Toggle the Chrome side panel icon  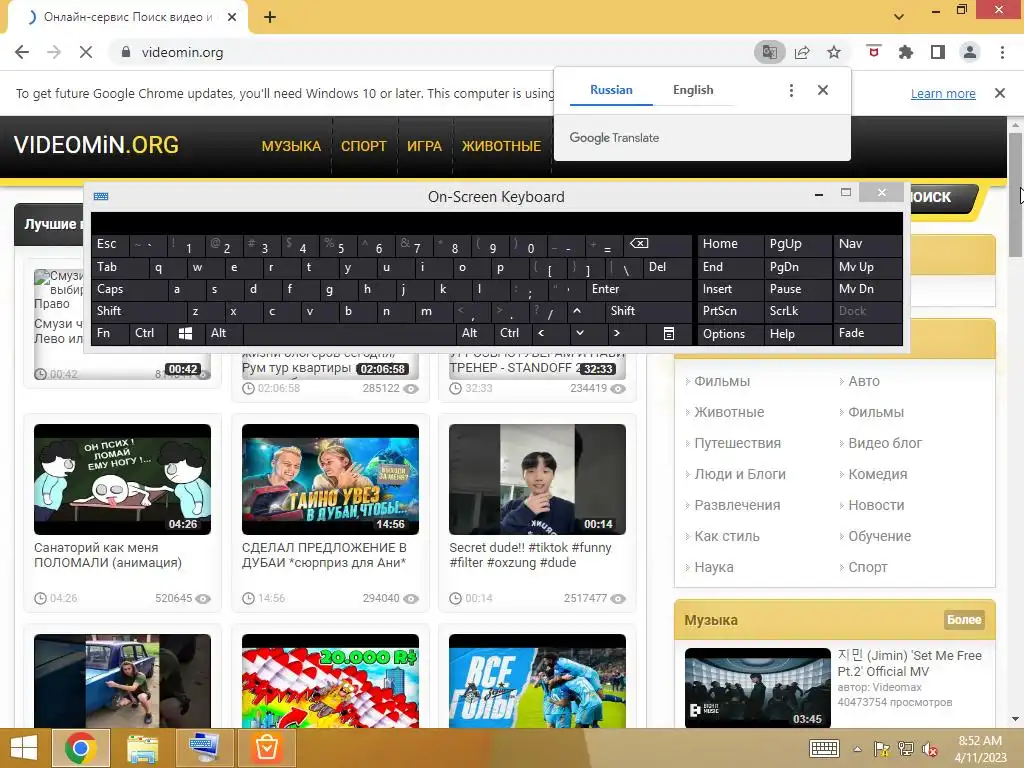[x=938, y=52]
